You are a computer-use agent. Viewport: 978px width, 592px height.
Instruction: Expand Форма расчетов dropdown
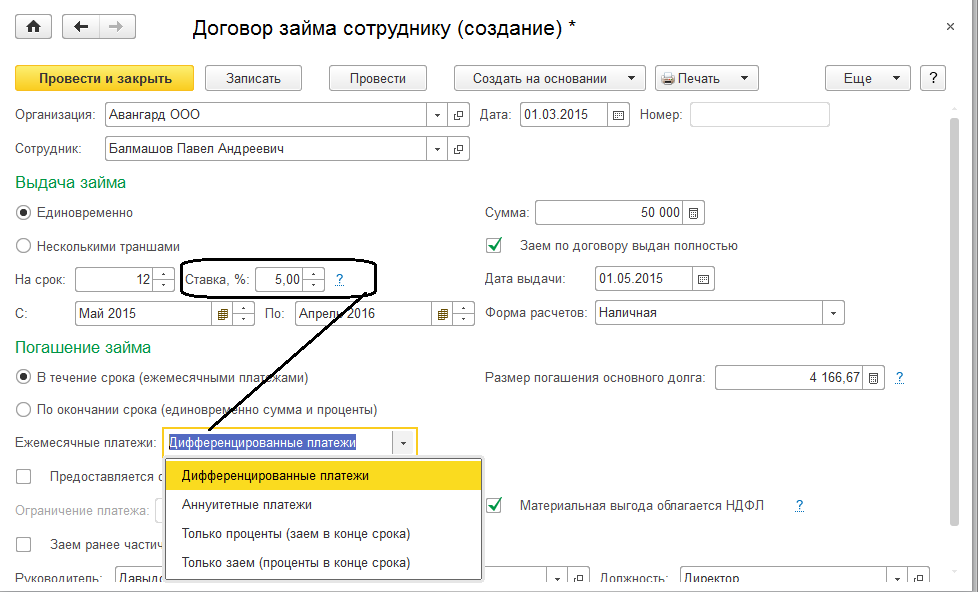click(833, 313)
